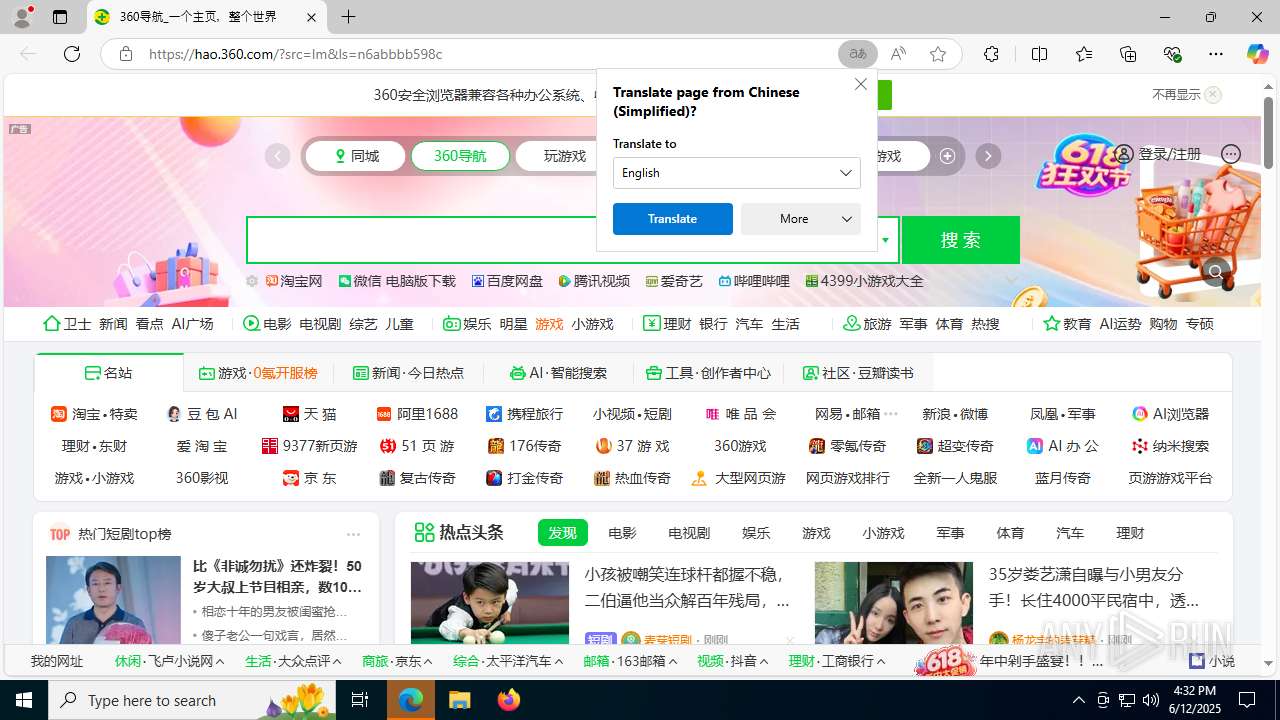Go to previous category with left arrow
The image size is (1280, 720).
pyautogui.click(x=277, y=156)
